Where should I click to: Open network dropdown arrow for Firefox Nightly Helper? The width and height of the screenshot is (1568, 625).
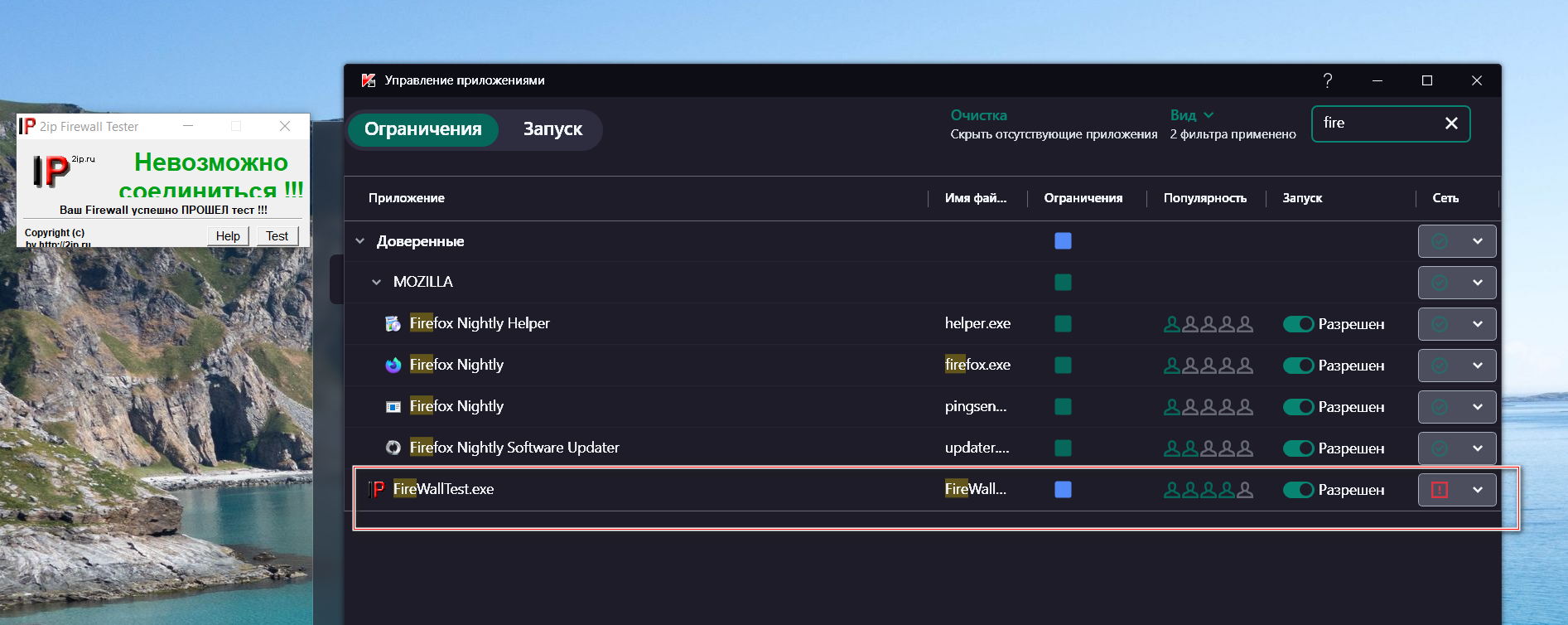(x=1478, y=324)
